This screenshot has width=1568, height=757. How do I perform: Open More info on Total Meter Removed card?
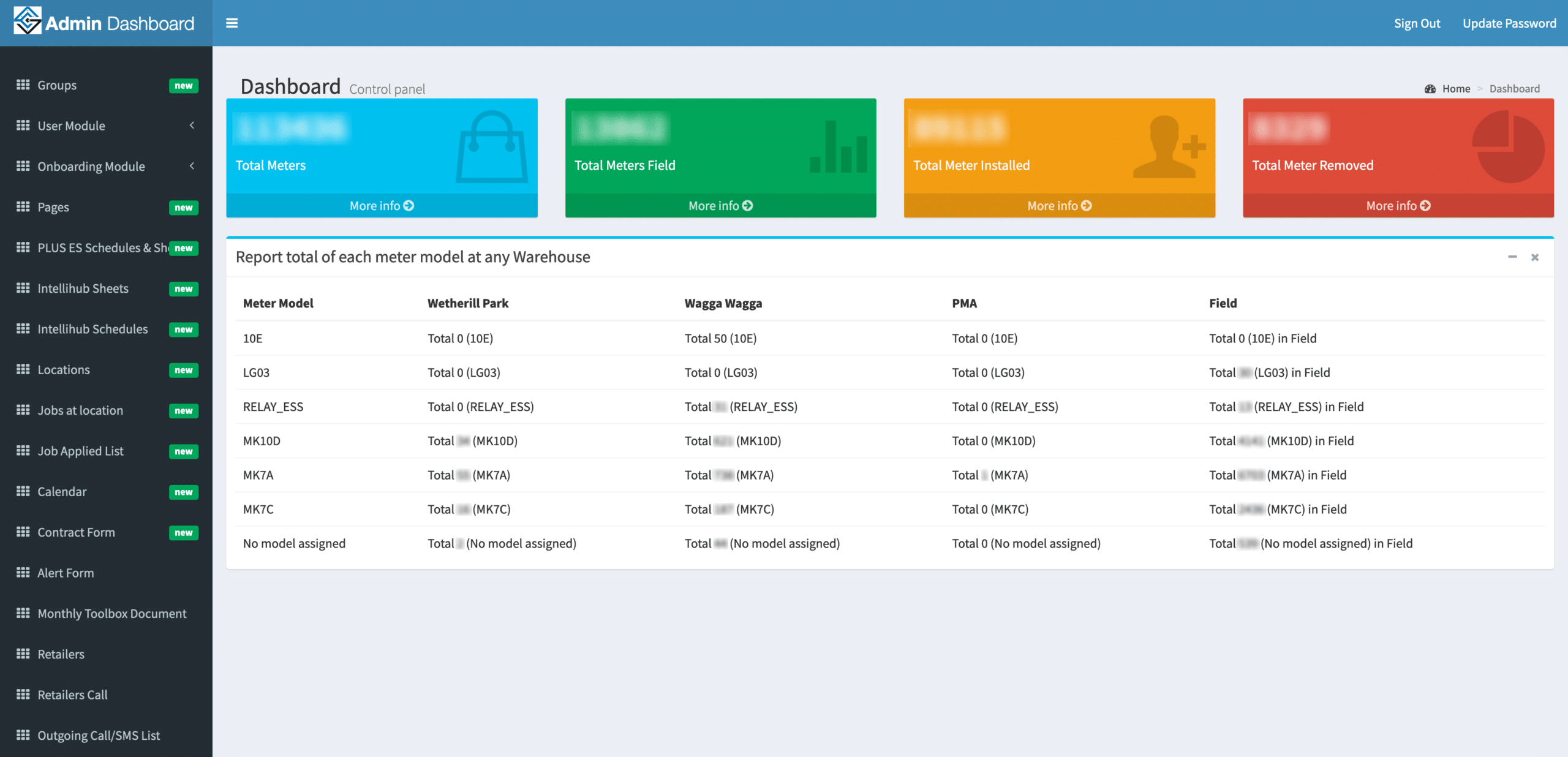(x=1398, y=206)
